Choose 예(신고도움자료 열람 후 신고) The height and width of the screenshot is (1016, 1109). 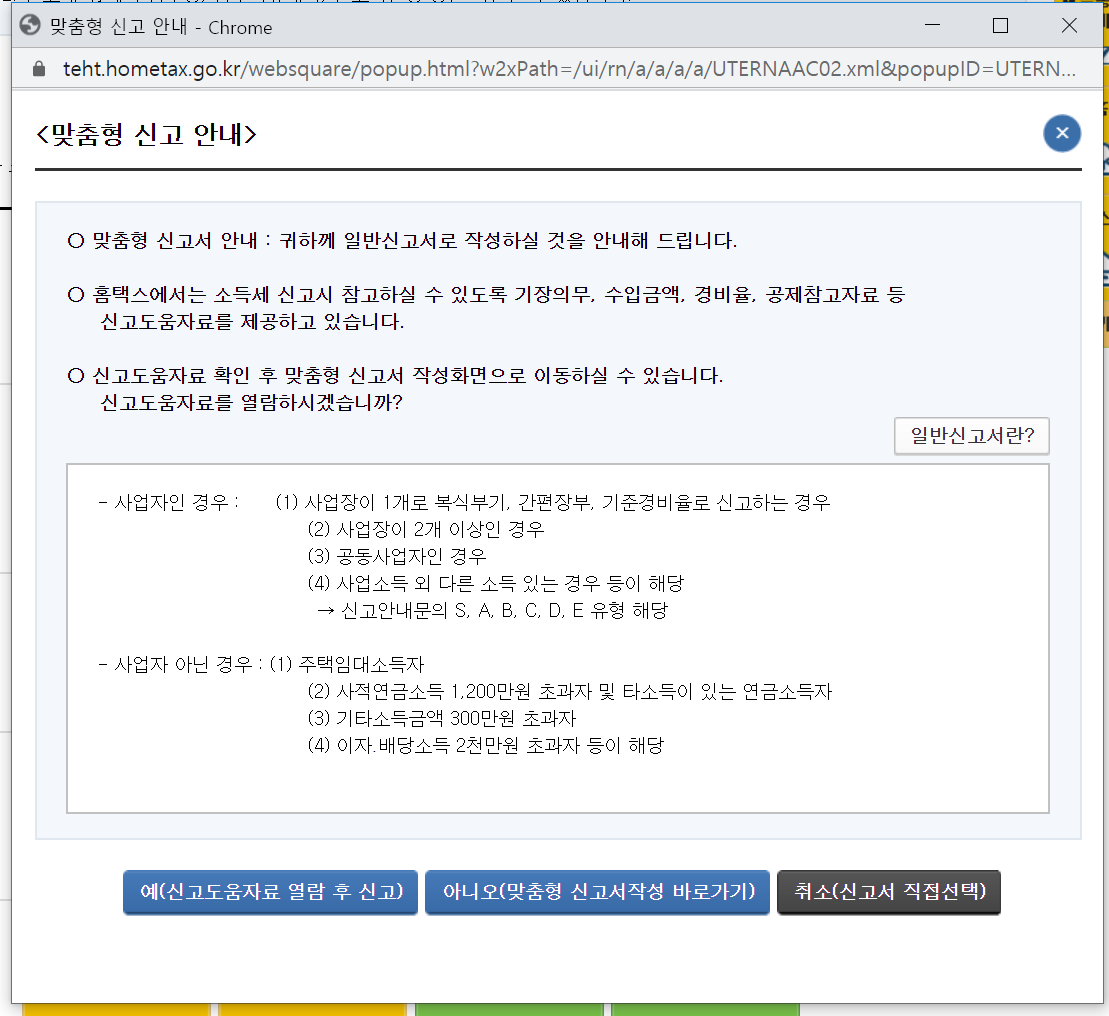(x=270, y=892)
